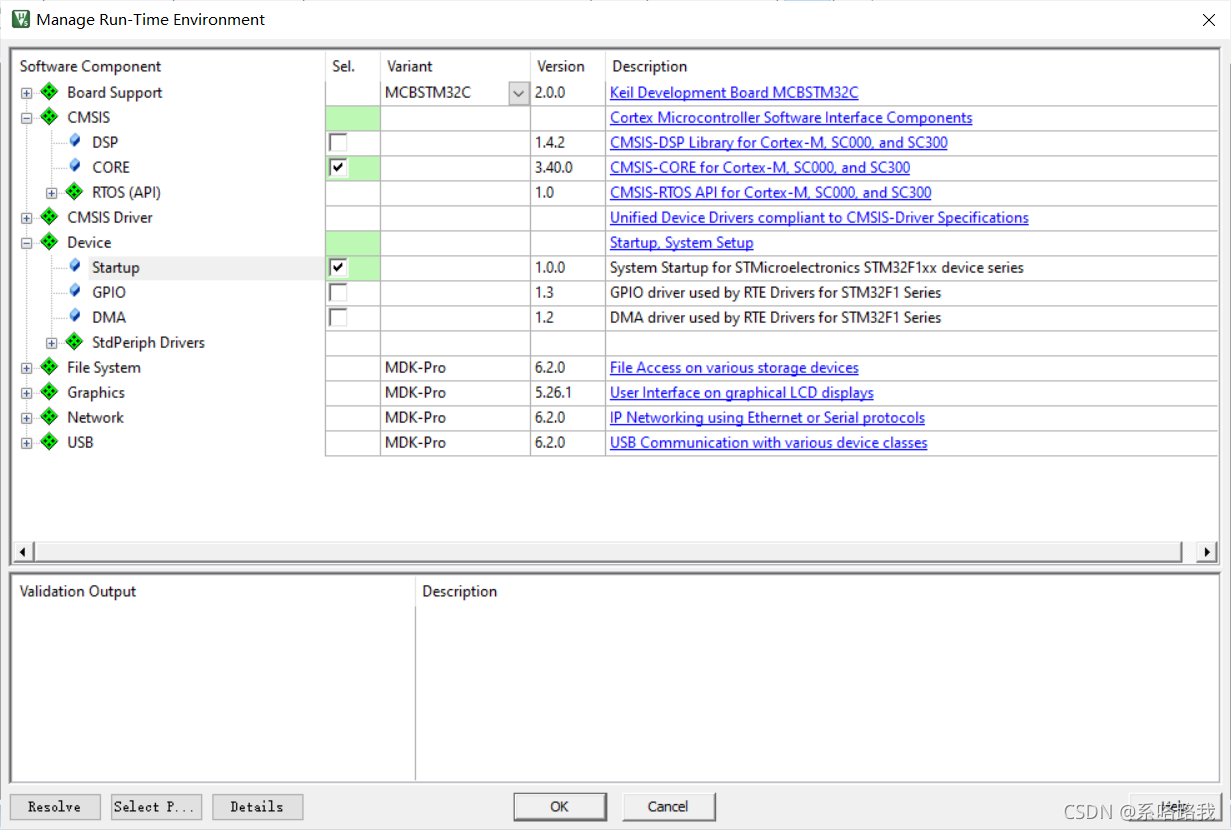
Task: Select the CMSIS Driver row label
Action: coord(110,217)
